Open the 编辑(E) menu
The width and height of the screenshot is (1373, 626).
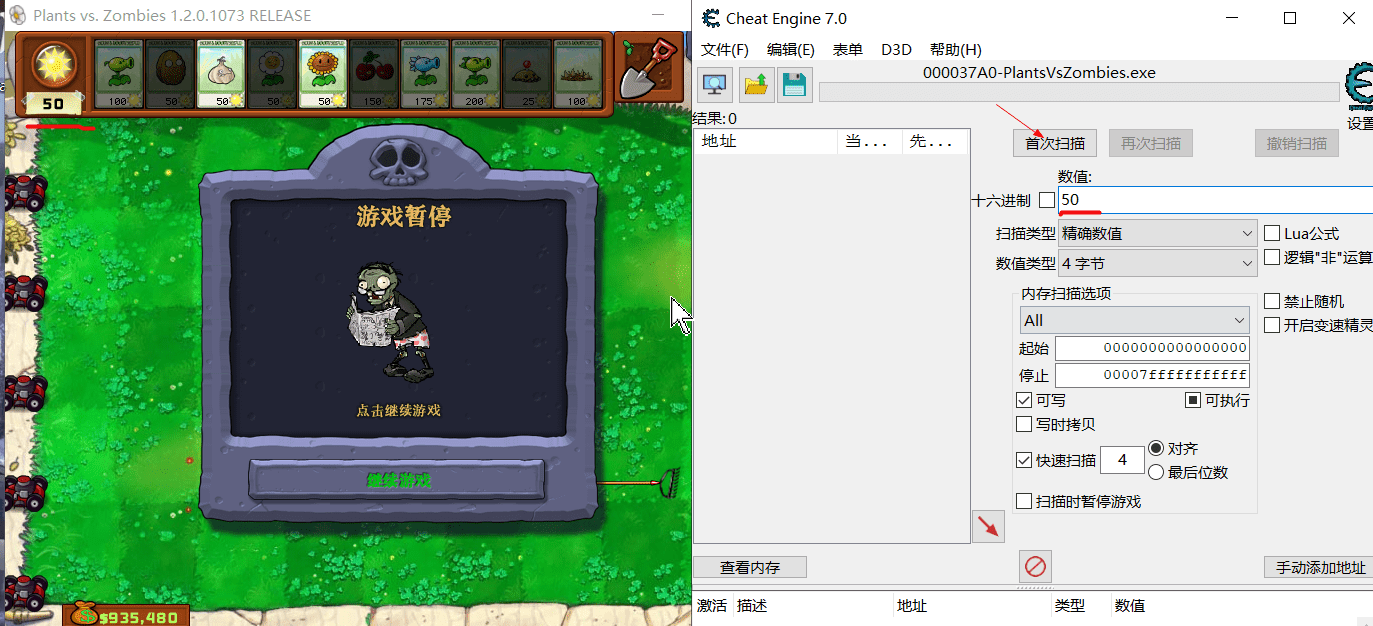pyautogui.click(x=790, y=50)
